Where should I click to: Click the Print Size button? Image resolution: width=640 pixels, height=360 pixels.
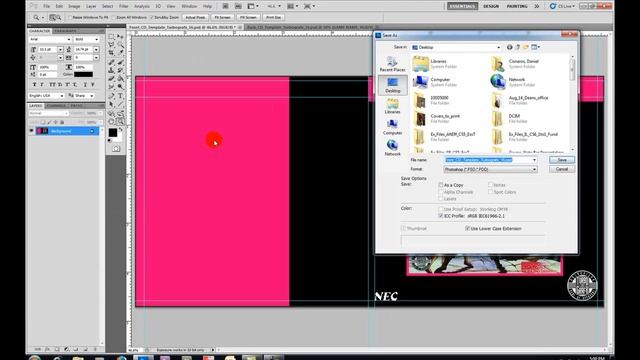[273, 18]
